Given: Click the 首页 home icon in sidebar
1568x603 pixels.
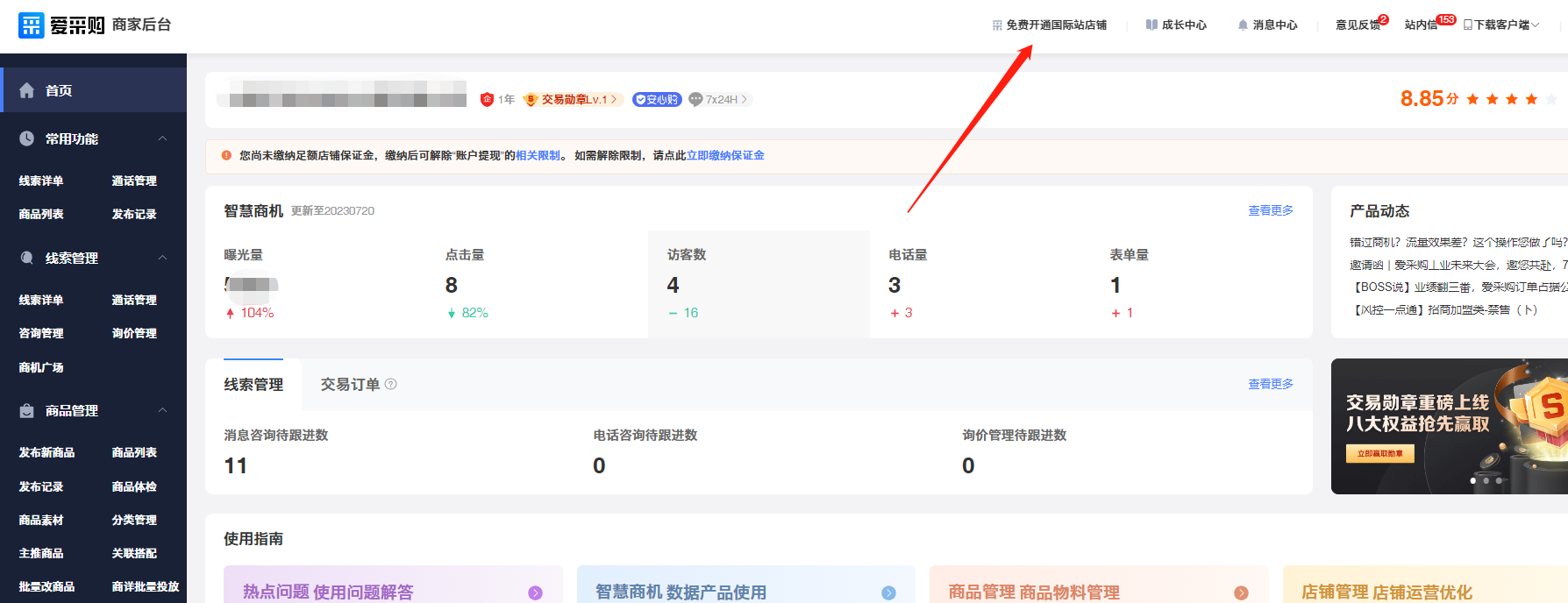Looking at the screenshot, I should click(27, 90).
